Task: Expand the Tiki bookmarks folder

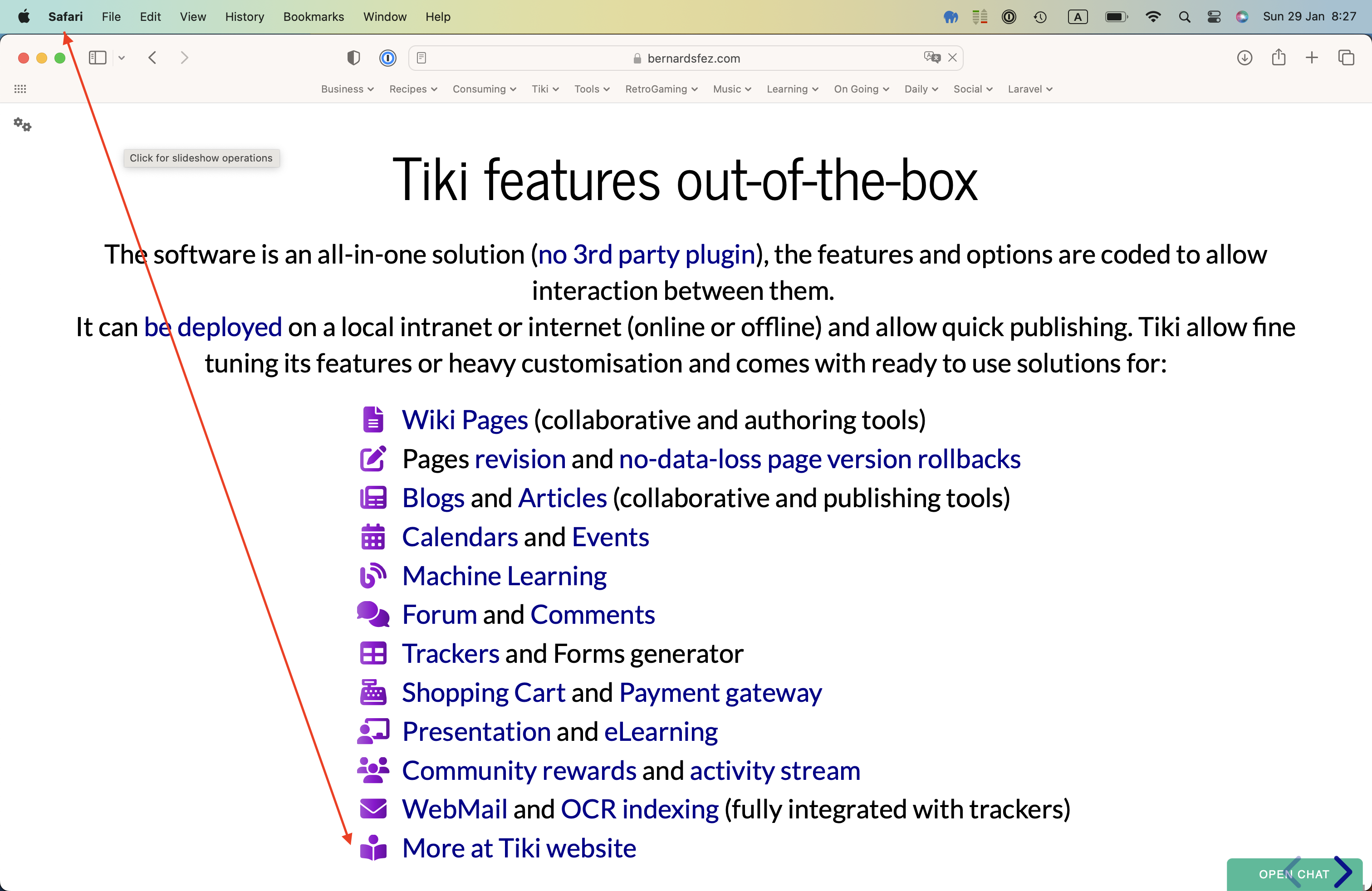Action: tap(545, 89)
